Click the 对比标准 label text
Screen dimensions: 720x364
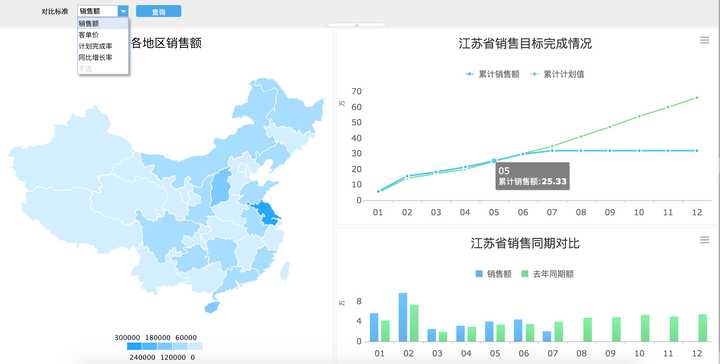(x=55, y=11)
